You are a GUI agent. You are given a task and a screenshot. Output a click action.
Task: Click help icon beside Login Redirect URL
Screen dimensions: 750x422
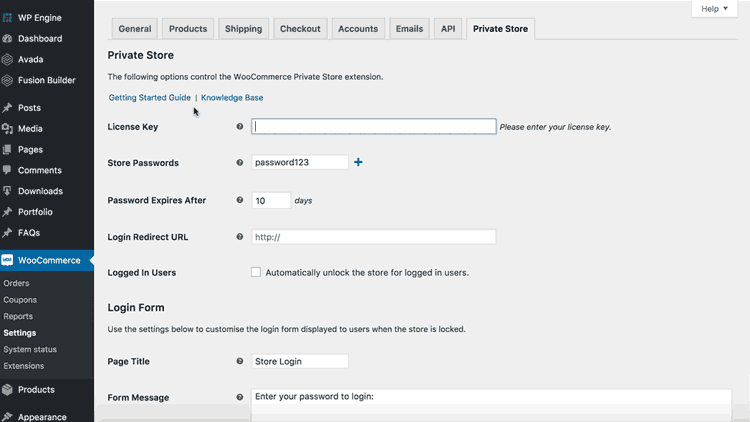[x=240, y=236]
